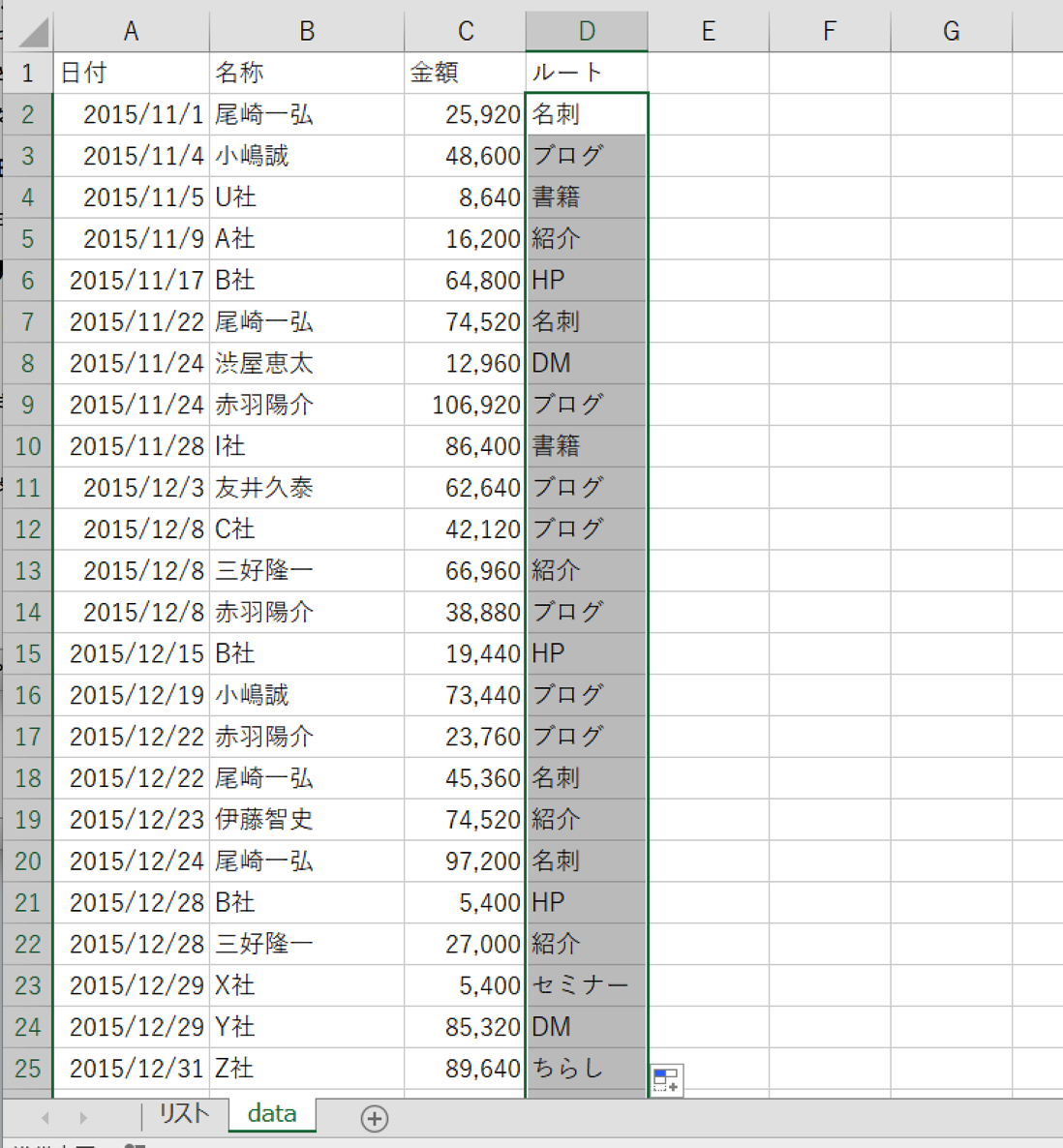1063x1148 pixels.
Task: Click name cell 渋屋恵太
Action: tap(307, 364)
